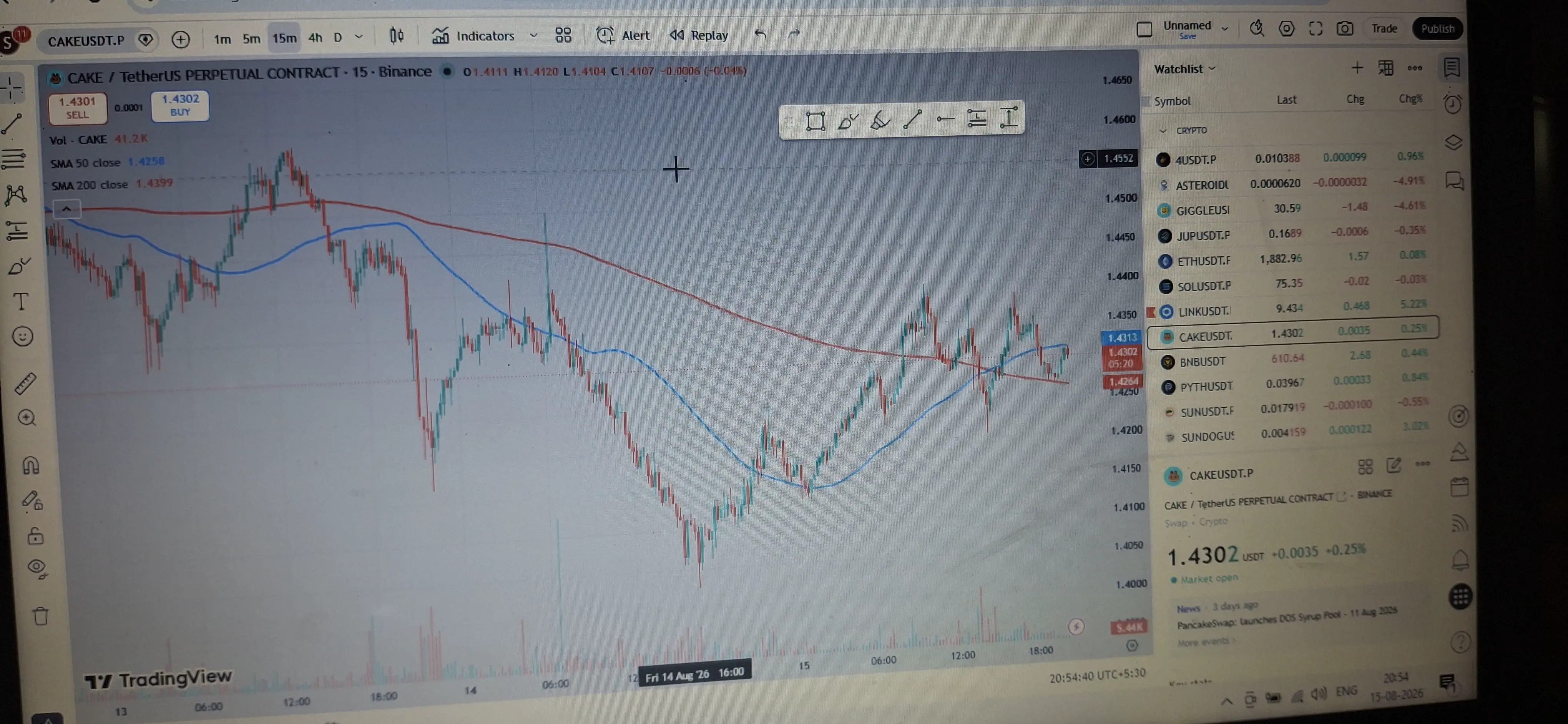Screen dimensions: 1568x724
Task: Open the Fibonacci tools in left toolbar
Action: (x=13, y=159)
